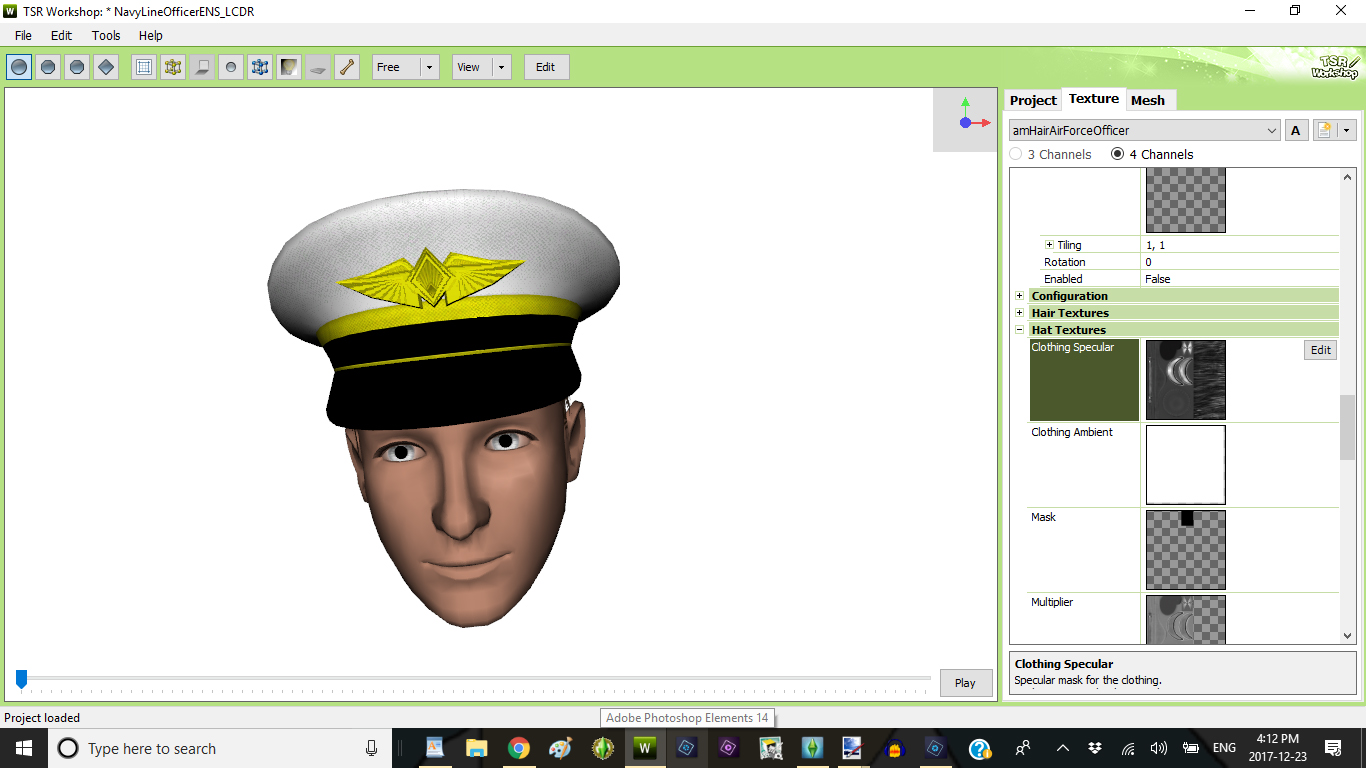
Task: Click the Clothing Ambient texture thumbnail
Action: coord(1185,464)
